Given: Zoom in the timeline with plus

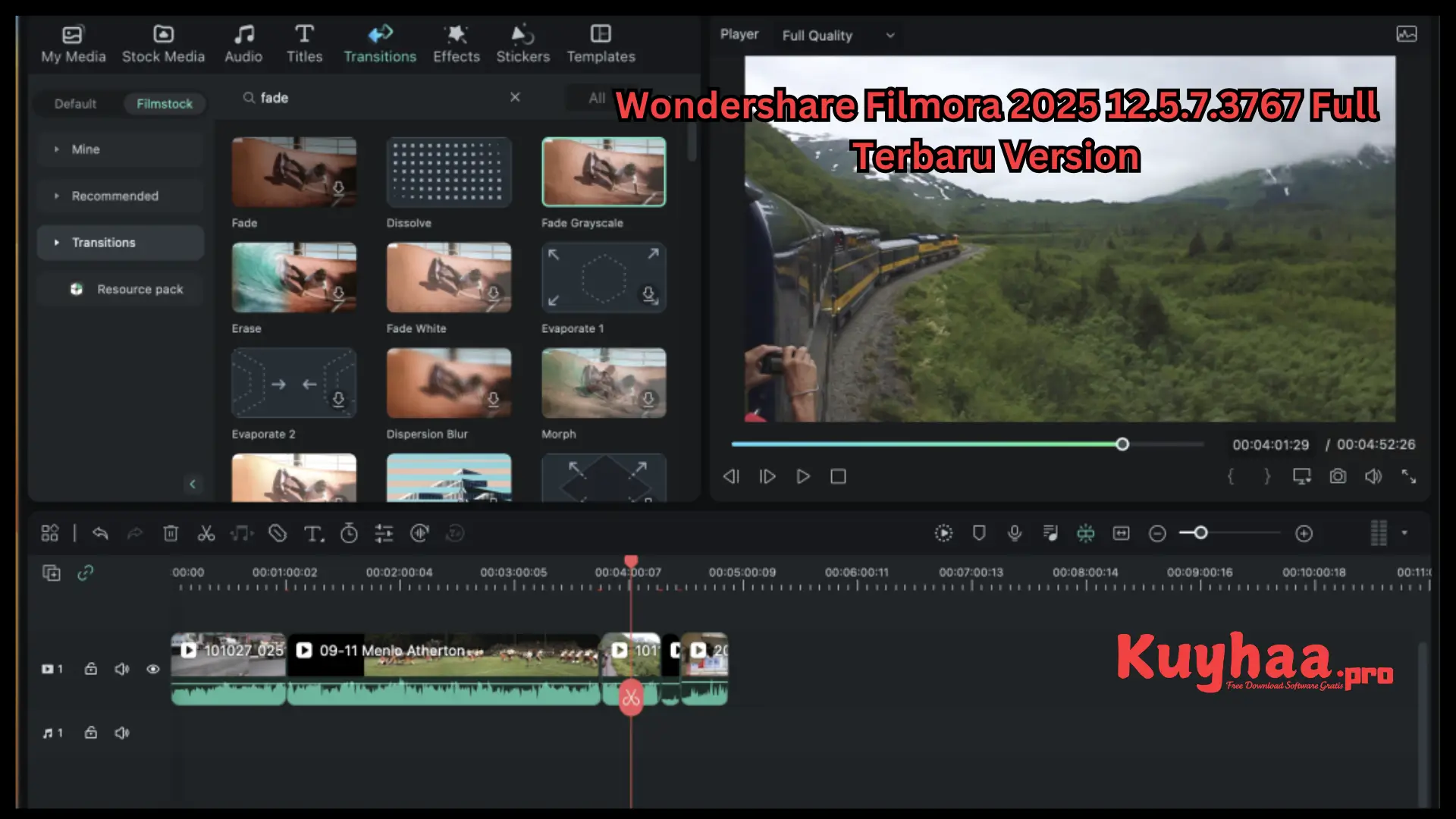Looking at the screenshot, I should click(x=1304, y=534).
